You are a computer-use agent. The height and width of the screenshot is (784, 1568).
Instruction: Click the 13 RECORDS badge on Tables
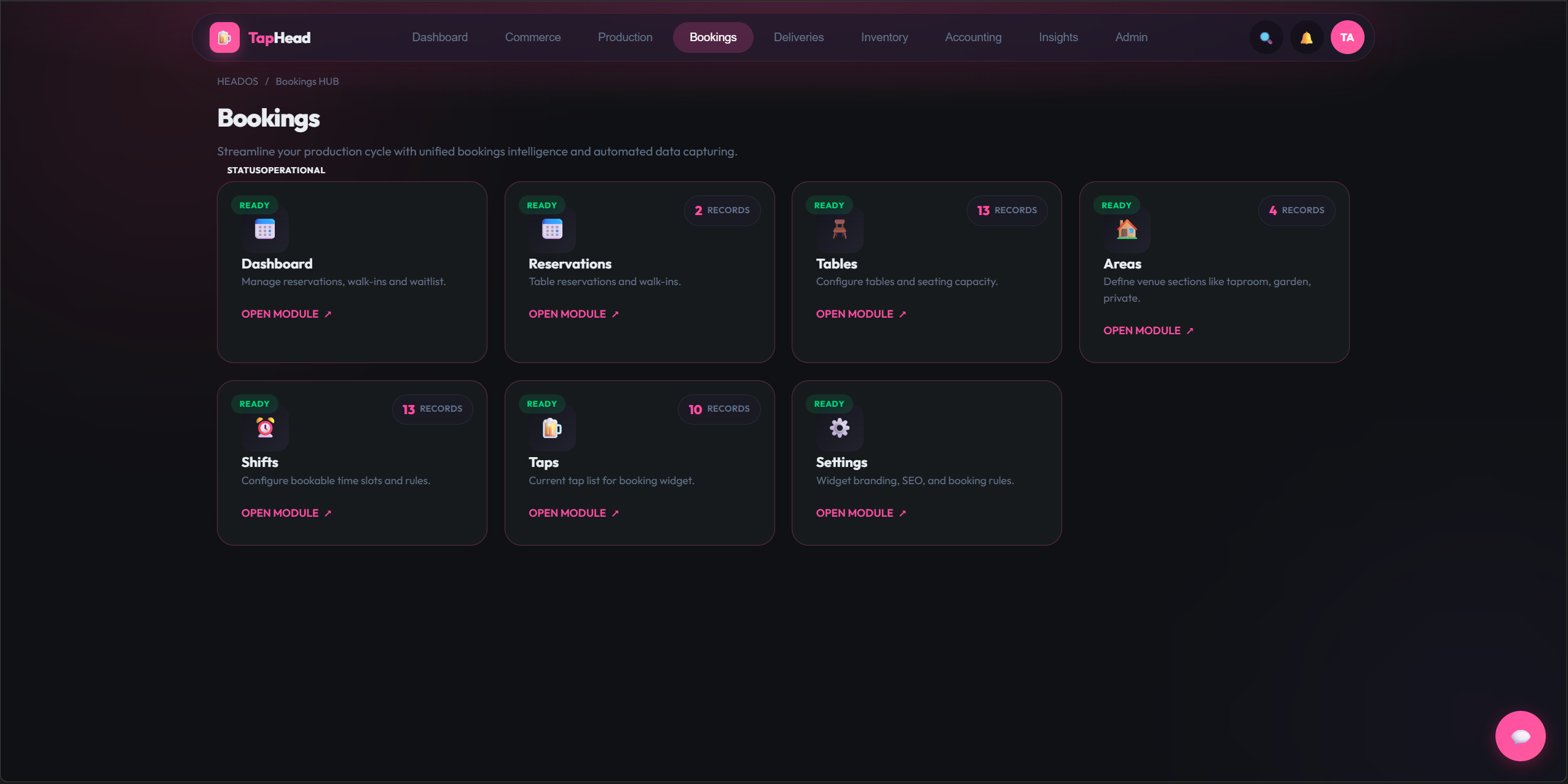(1007, 211)
